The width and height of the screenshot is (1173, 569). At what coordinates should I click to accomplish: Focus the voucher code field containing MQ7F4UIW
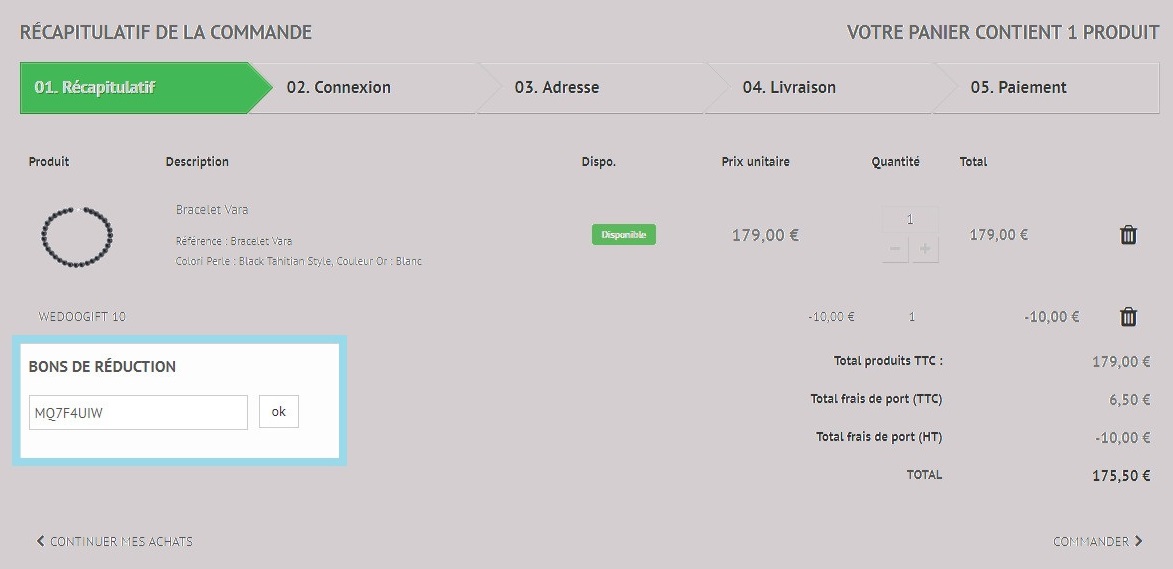138,412
